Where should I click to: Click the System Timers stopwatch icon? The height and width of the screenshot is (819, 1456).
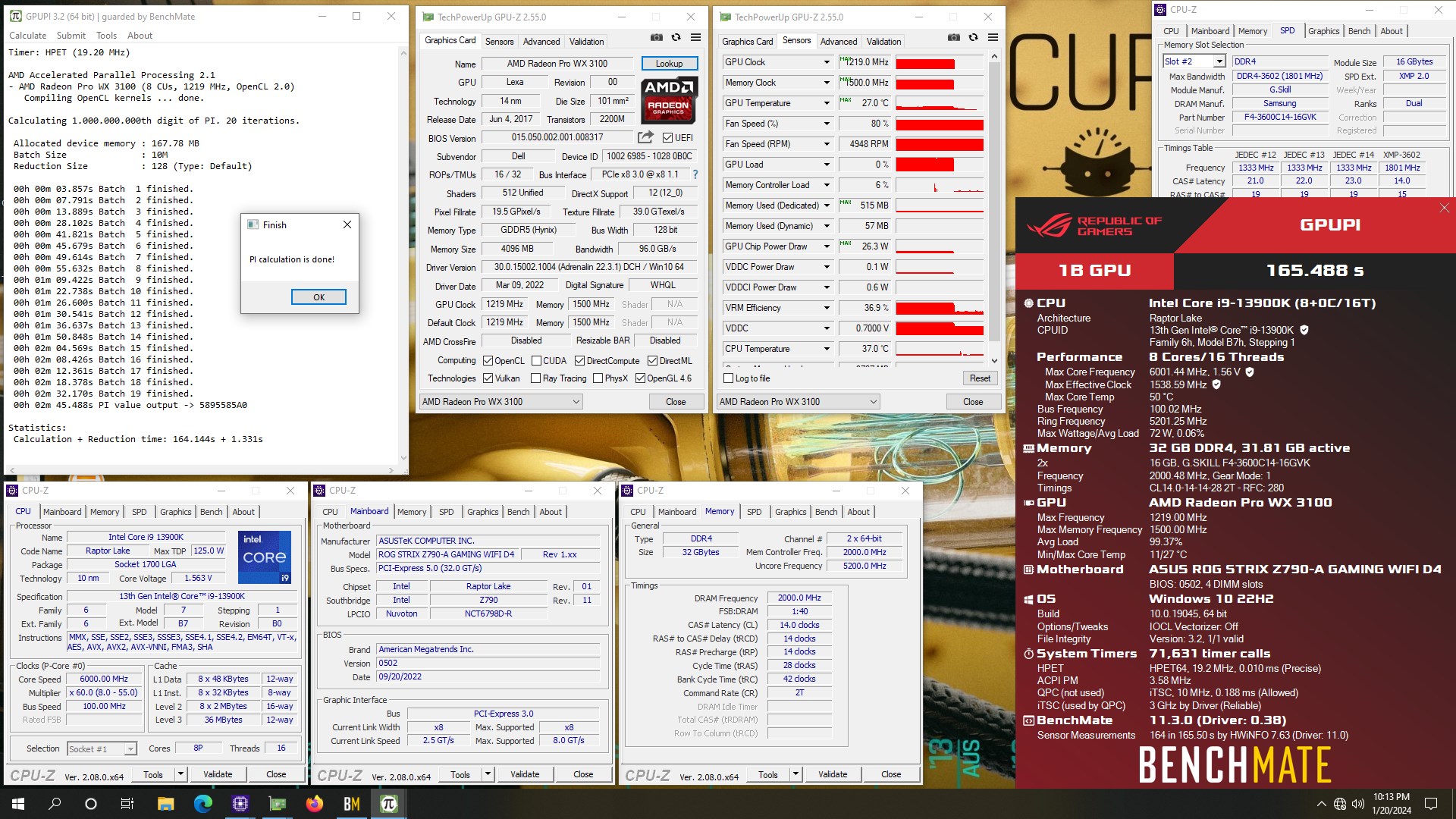1028,654
